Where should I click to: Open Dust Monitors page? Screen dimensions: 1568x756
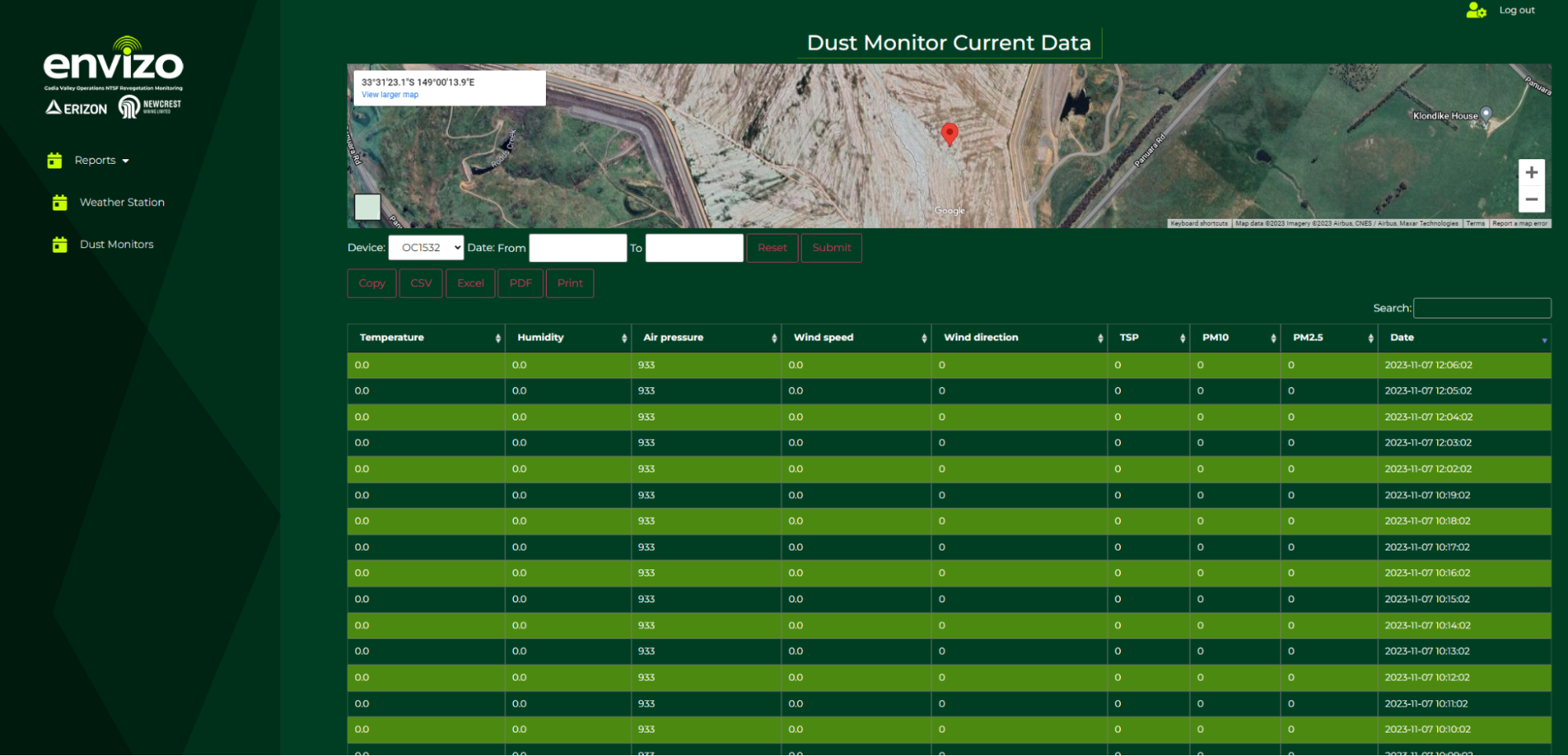117,245
